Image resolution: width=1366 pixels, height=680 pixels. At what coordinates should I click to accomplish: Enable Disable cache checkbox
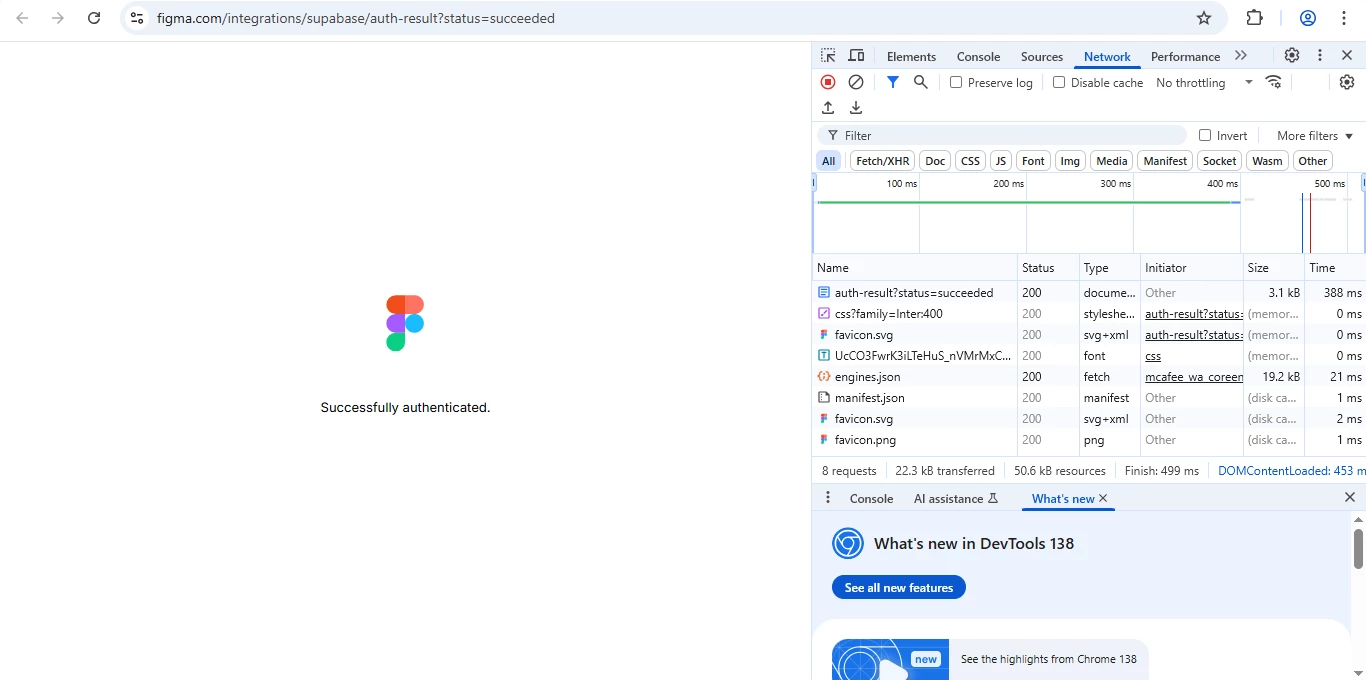tap(1059, 82)
